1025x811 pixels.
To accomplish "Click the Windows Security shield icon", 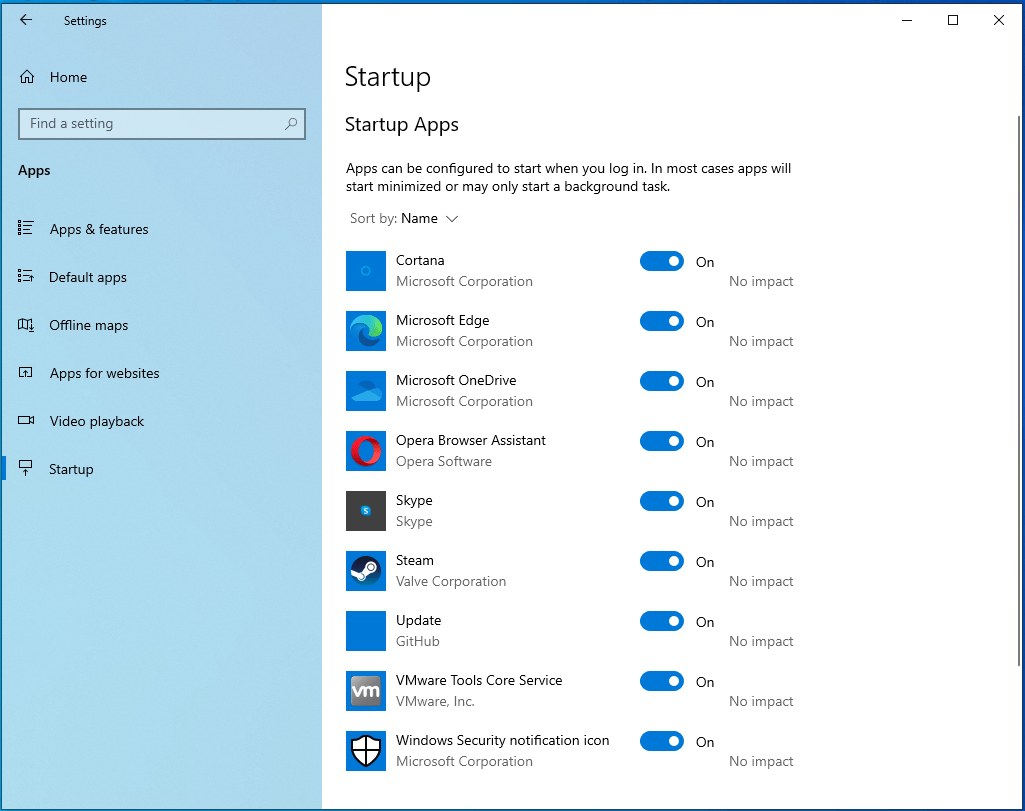I will [x=365, y=750].
